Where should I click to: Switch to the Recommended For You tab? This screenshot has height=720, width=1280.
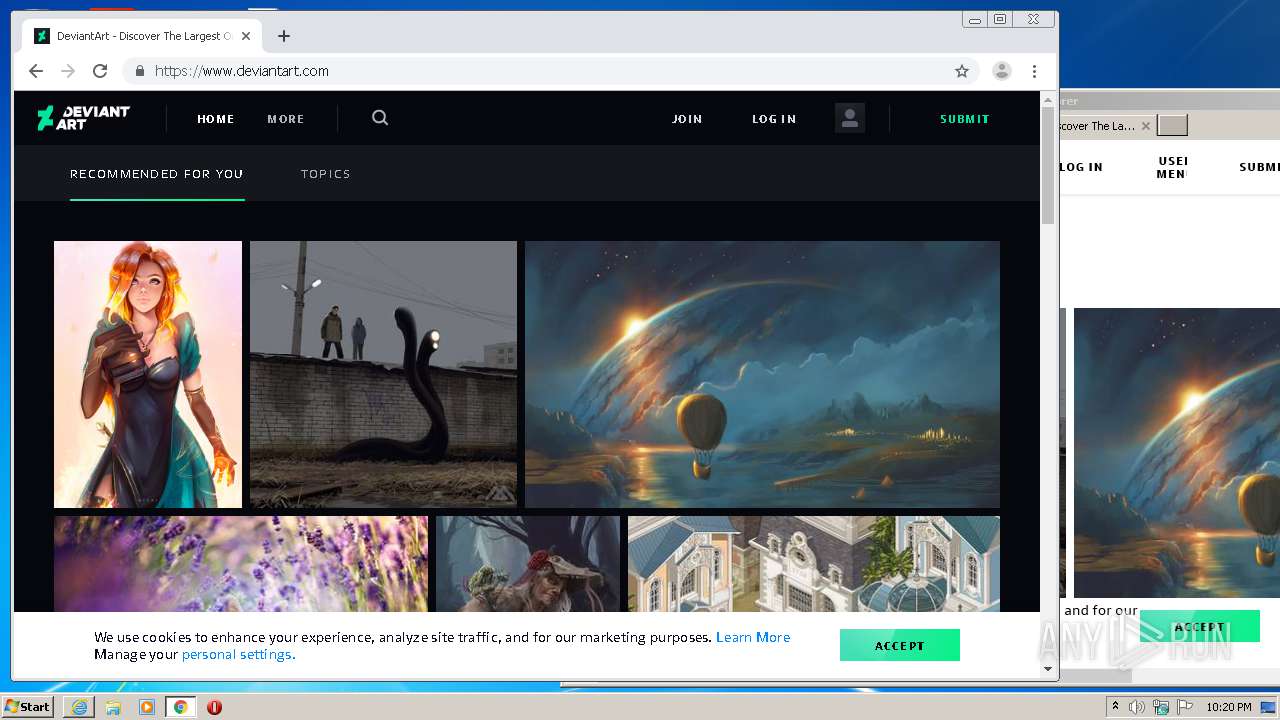tap(157, 174)
